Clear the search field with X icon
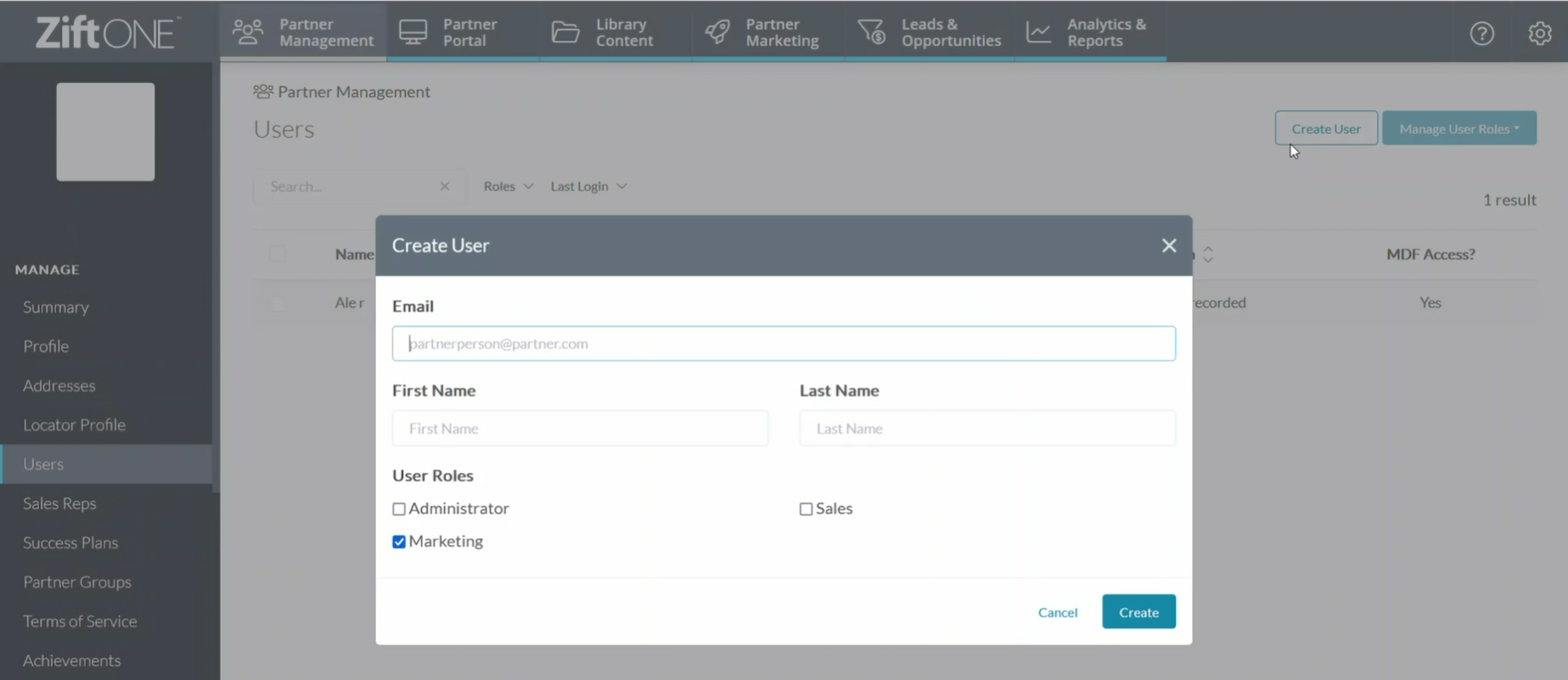The image size is (1568, 680). [x=444, y=186]
